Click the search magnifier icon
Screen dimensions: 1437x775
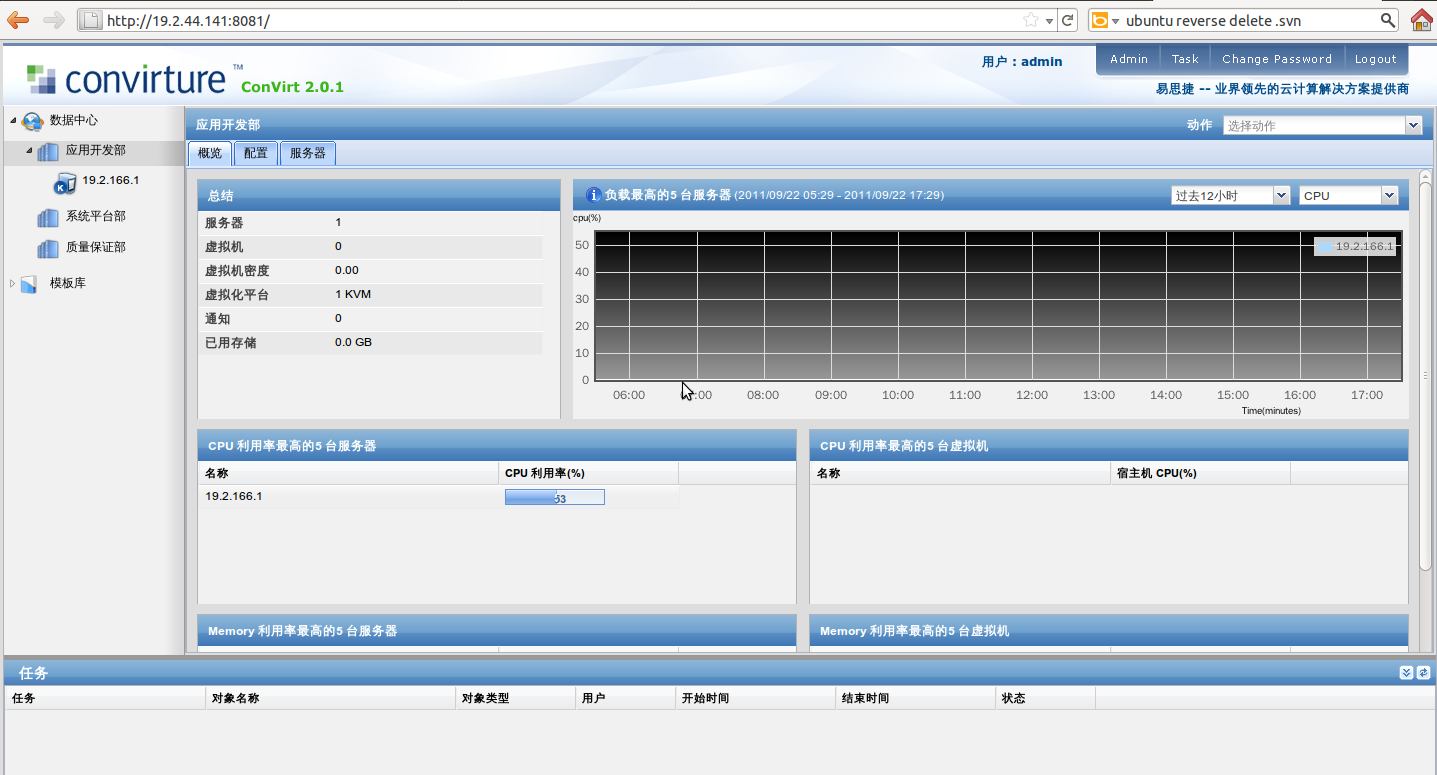tap(1388, 20)
